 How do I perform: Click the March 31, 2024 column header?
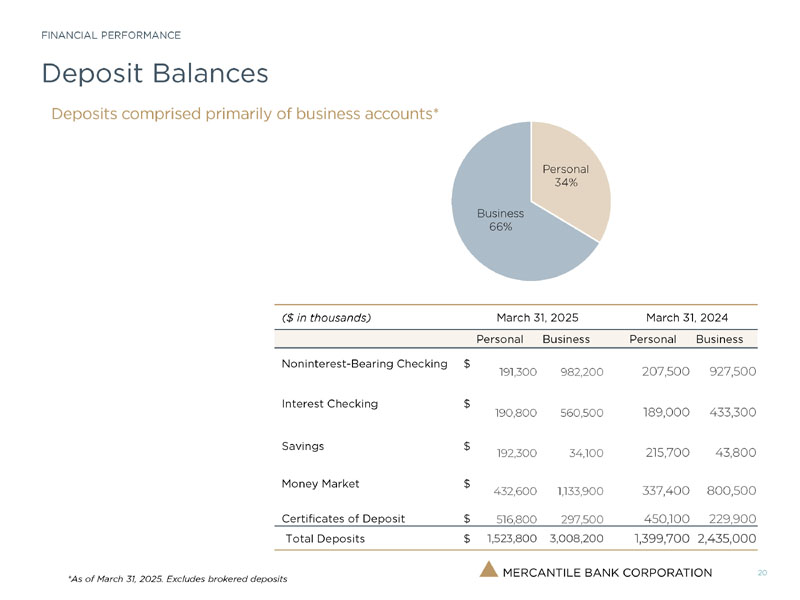coord(687,318)
